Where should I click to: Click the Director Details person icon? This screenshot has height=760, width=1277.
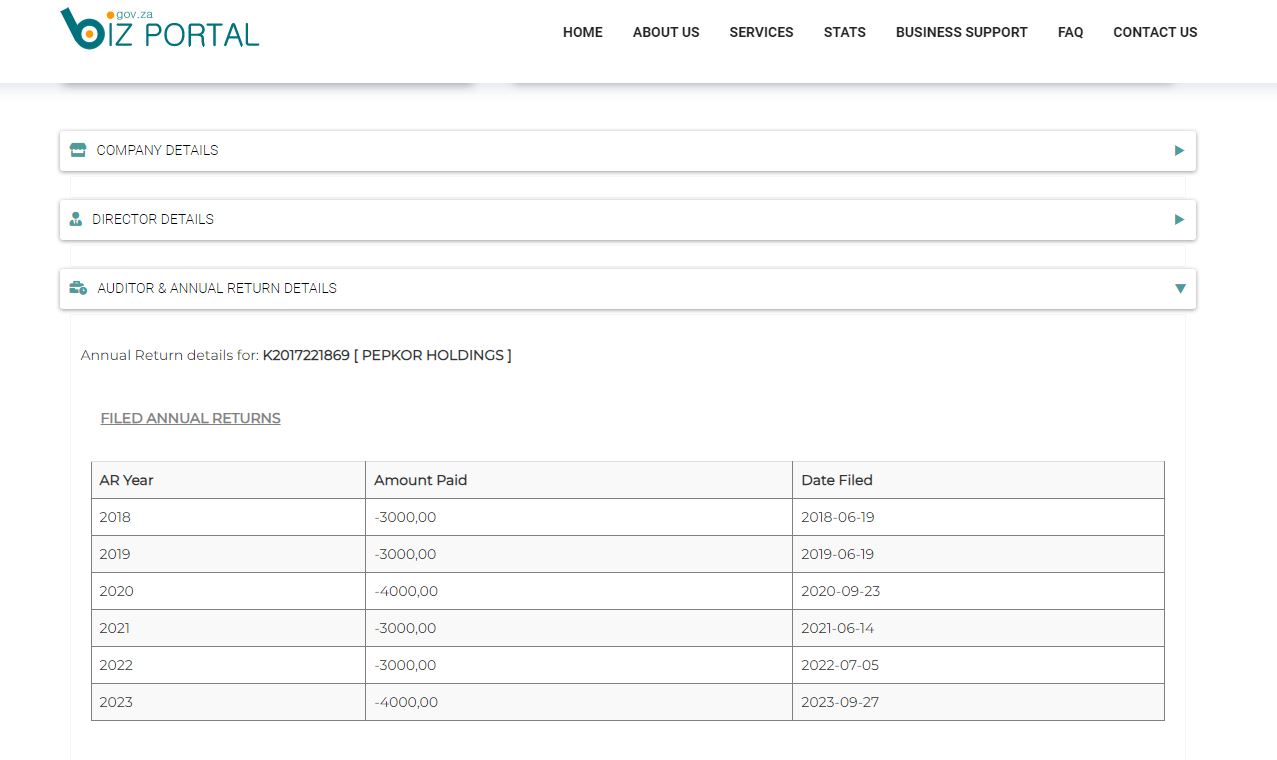76,219
